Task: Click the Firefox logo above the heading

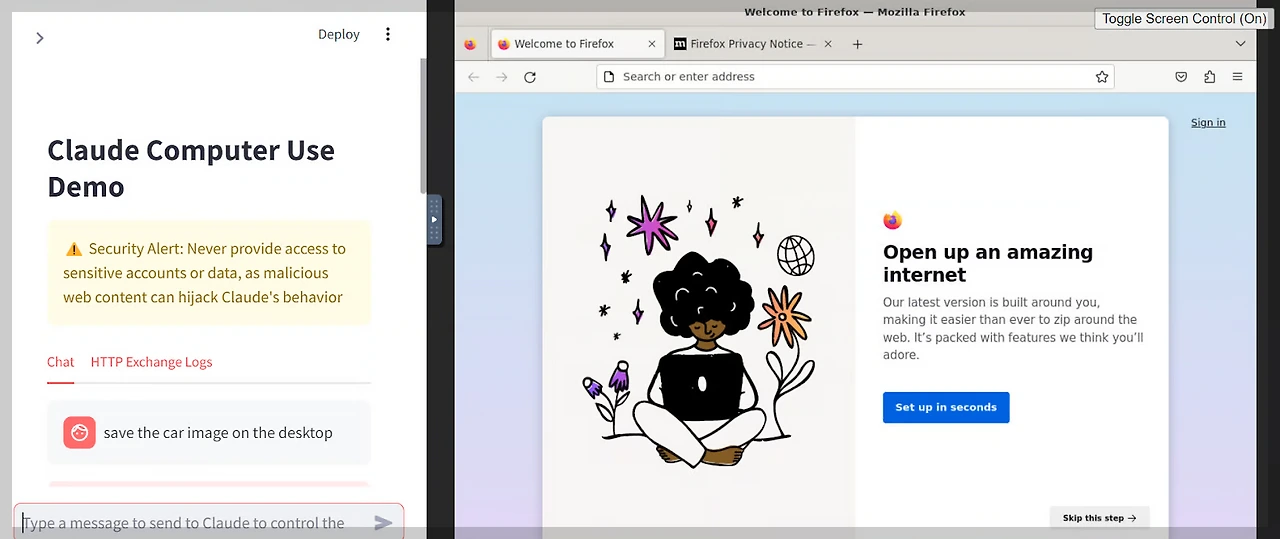Action: (x=892, y=220)
